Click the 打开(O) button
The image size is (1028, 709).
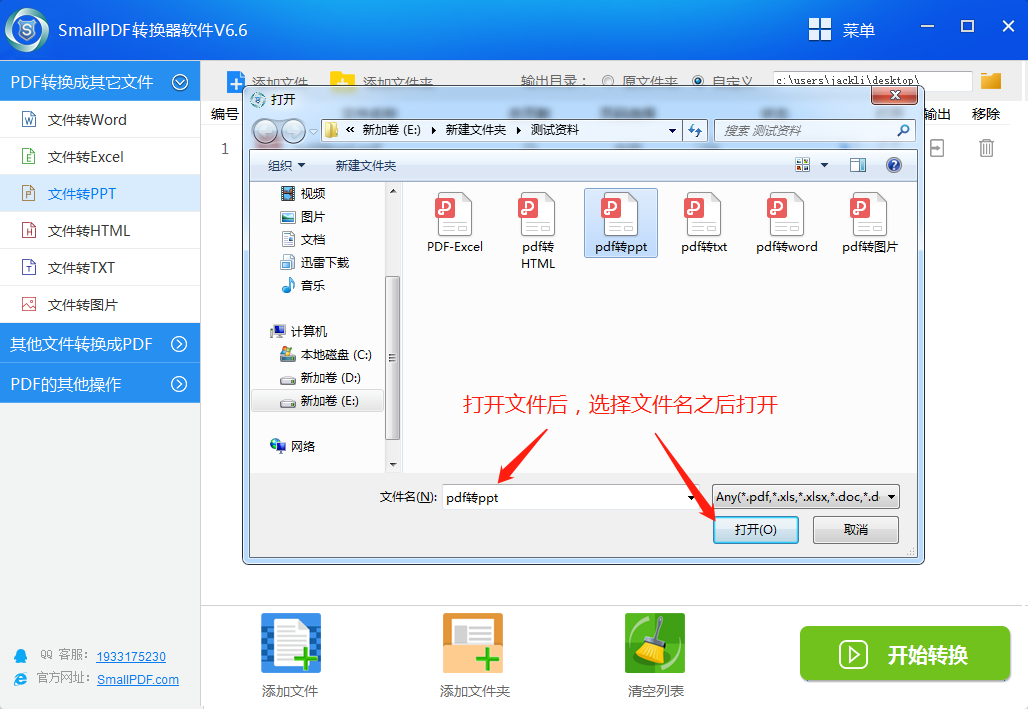[755, 530]
